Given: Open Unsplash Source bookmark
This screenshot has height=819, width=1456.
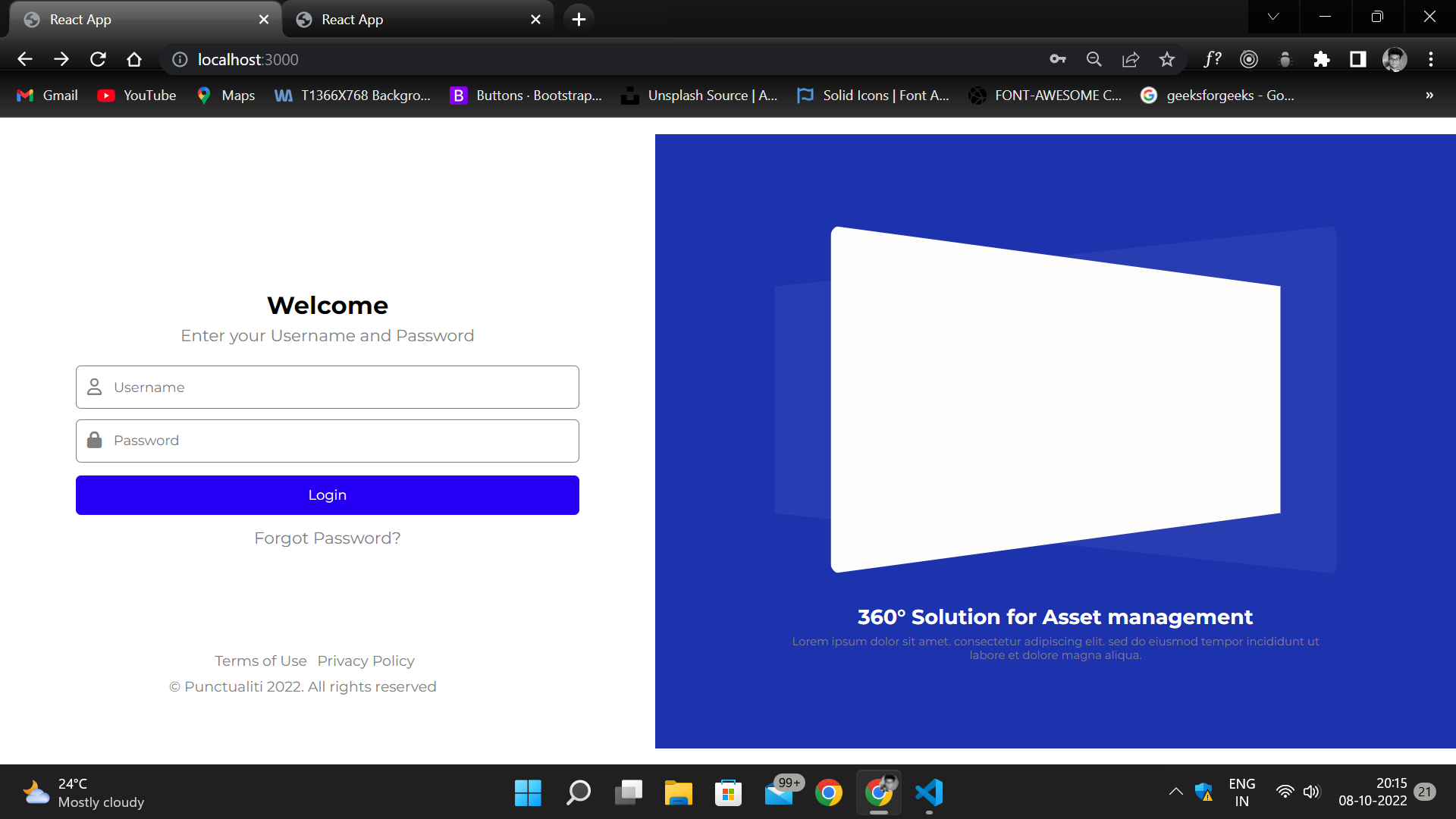Looking at the screenshot, I should point(699,96).
